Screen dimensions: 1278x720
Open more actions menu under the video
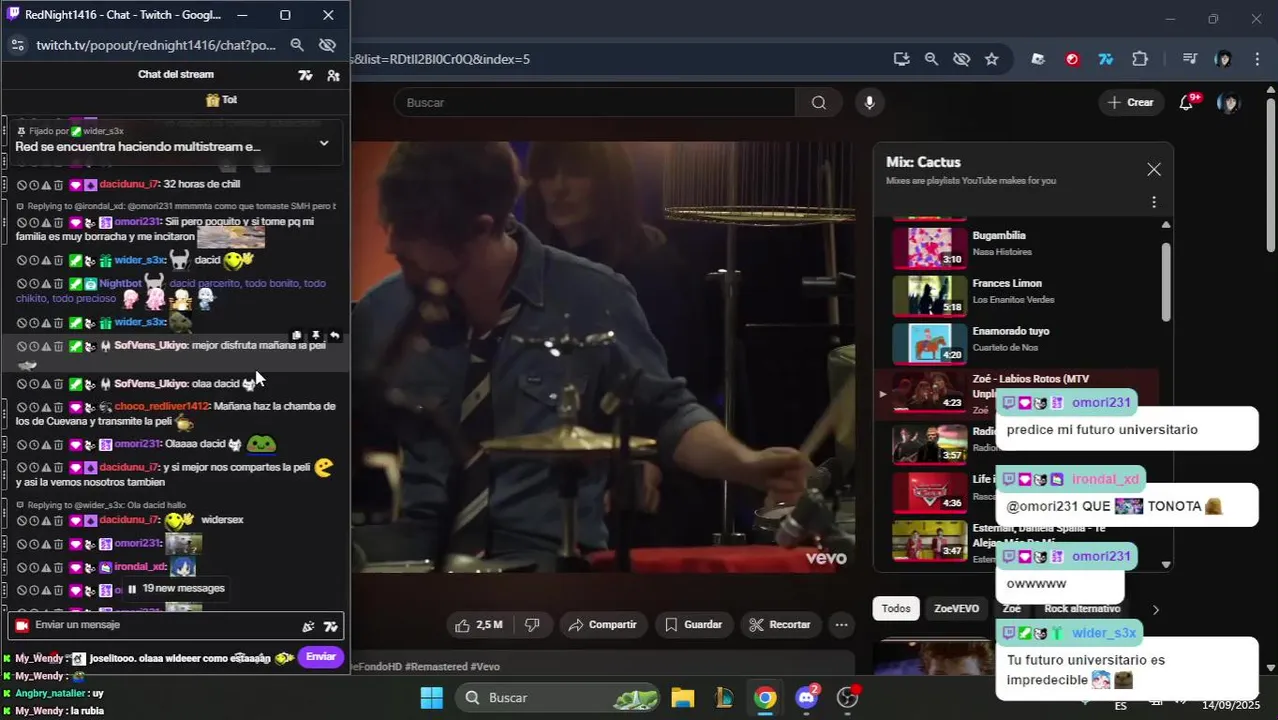pos(842,625)
